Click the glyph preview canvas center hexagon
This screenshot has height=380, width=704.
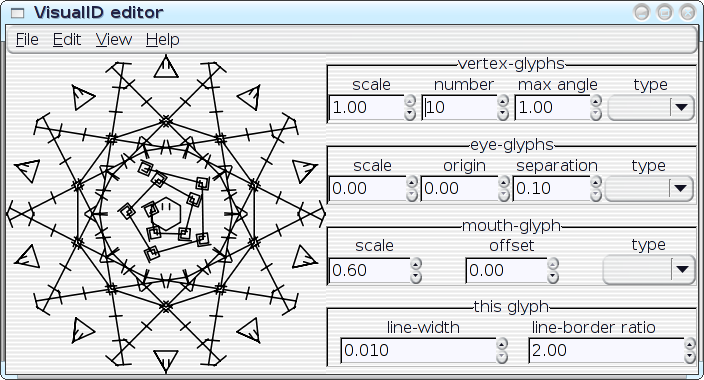[x=166, y=214]
